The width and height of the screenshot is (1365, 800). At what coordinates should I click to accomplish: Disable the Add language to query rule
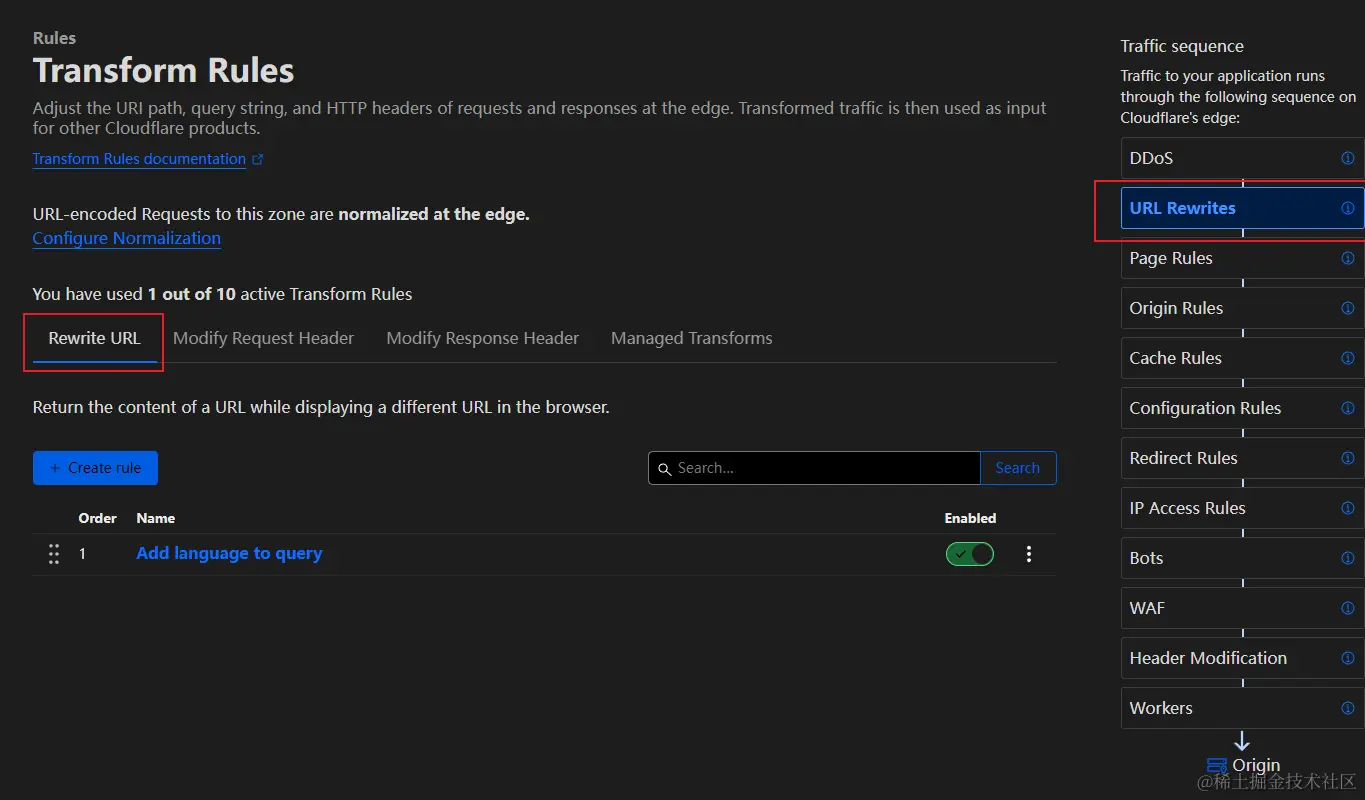(x=969, y=554)
